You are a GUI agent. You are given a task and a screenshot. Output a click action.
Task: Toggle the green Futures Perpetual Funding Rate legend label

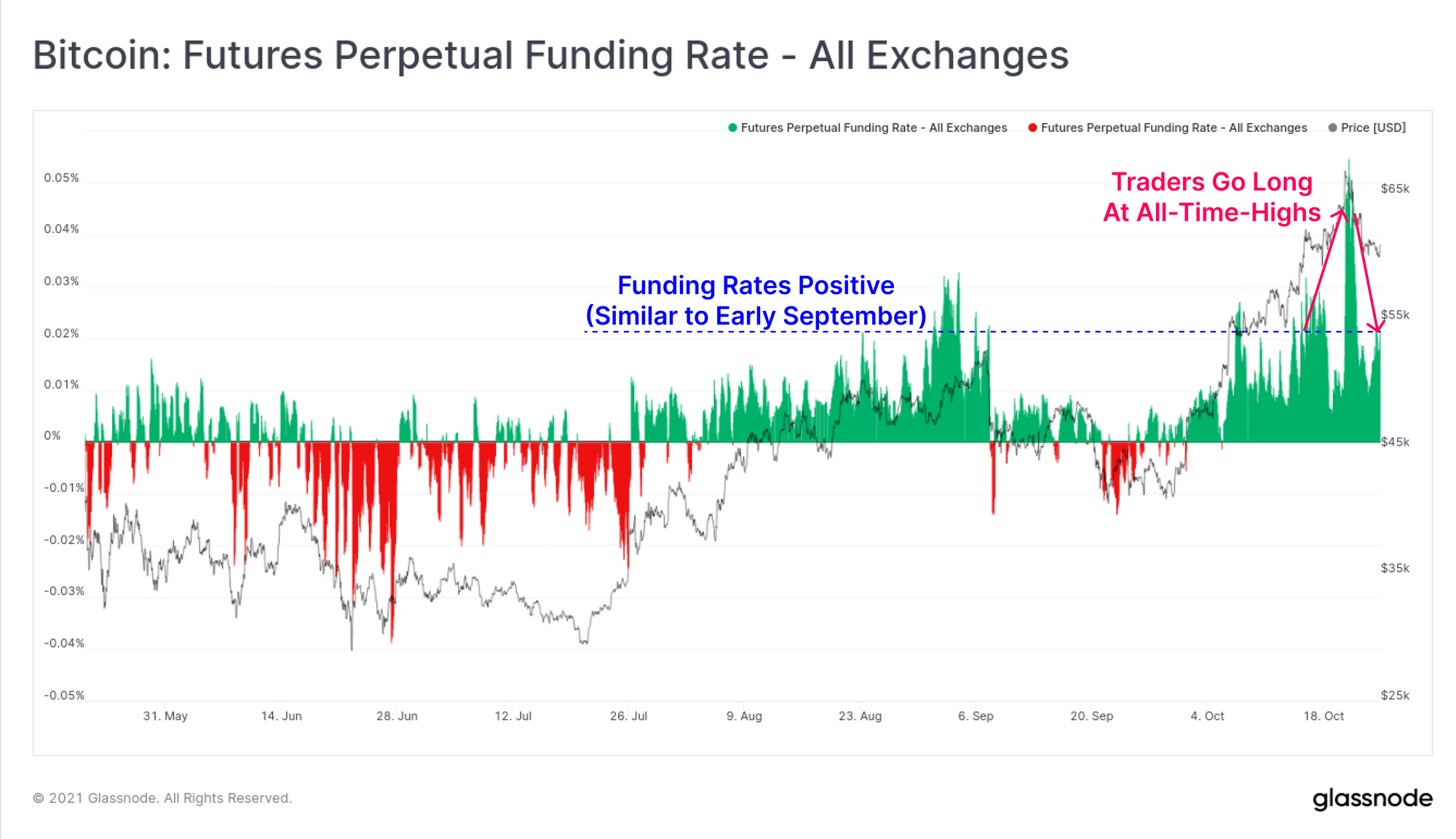click(874, 128)
